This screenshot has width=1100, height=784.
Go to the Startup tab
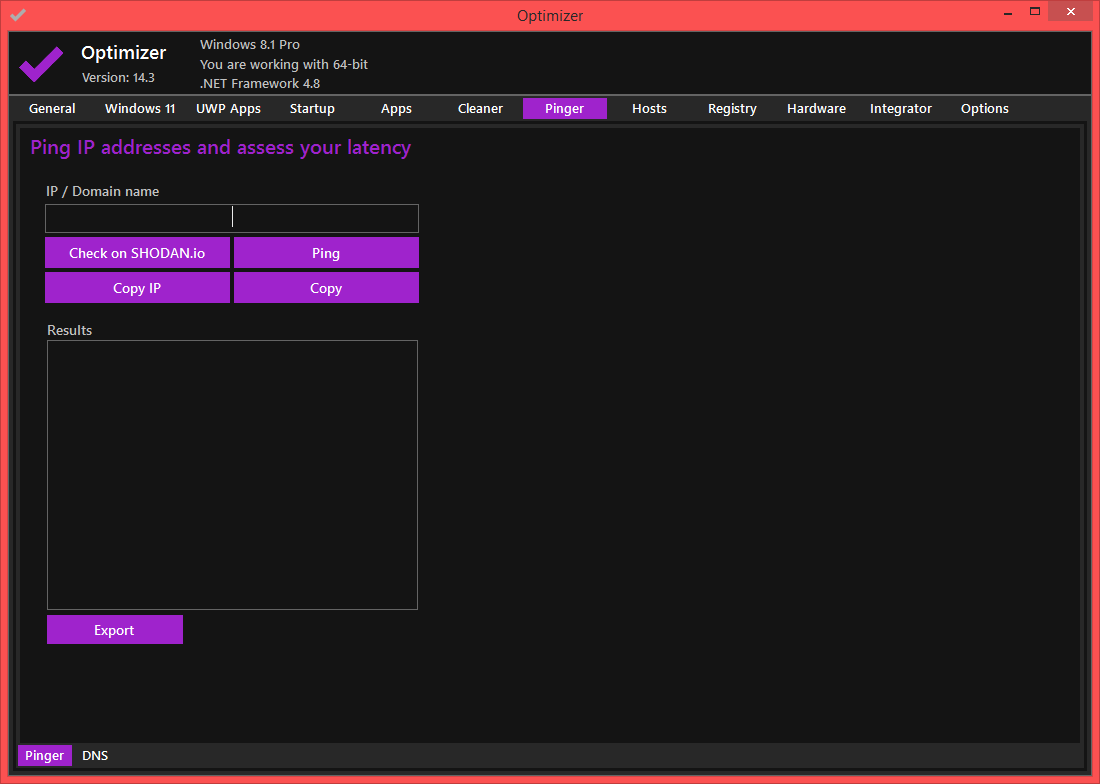click(x=312, y=108)
